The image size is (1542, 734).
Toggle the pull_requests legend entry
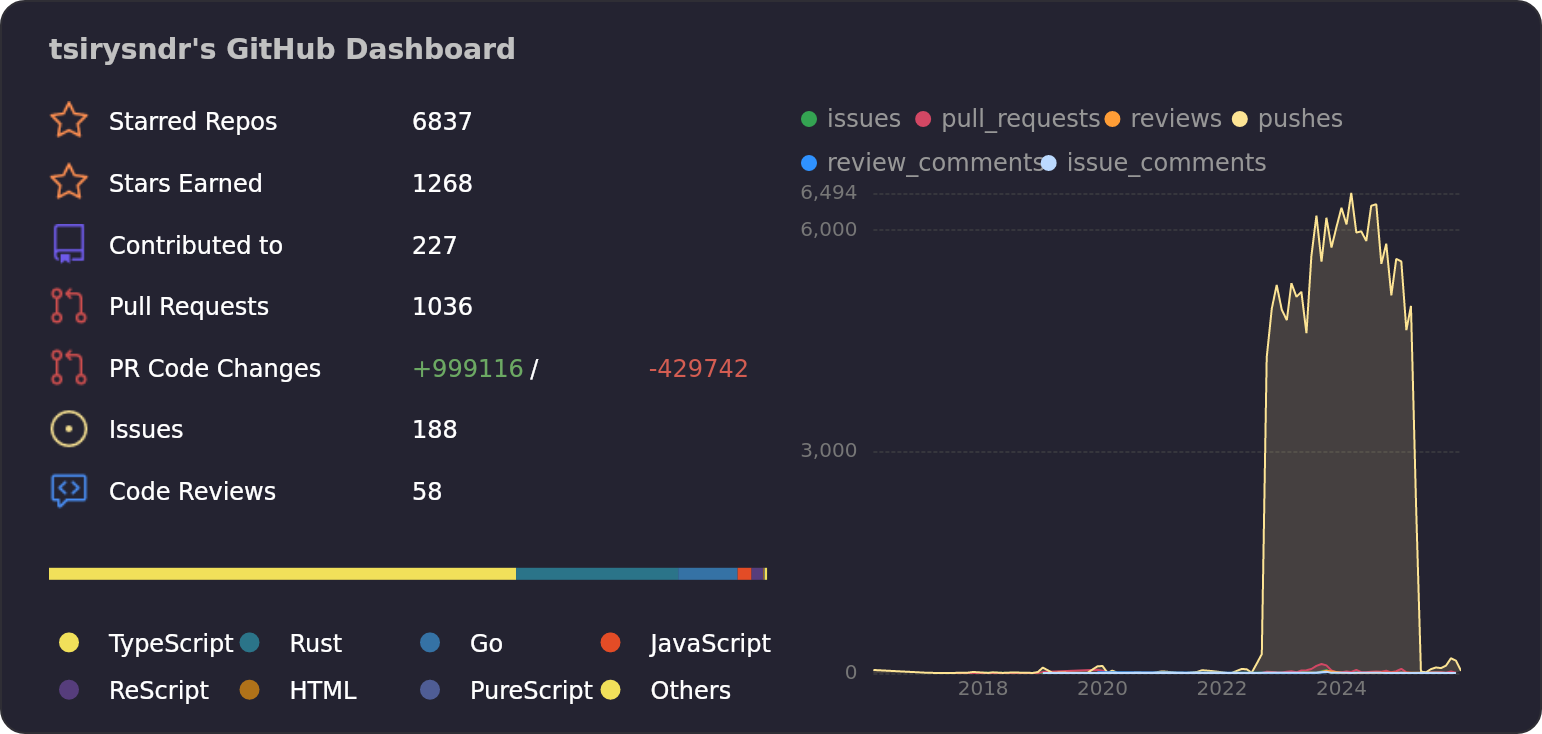1008,119
